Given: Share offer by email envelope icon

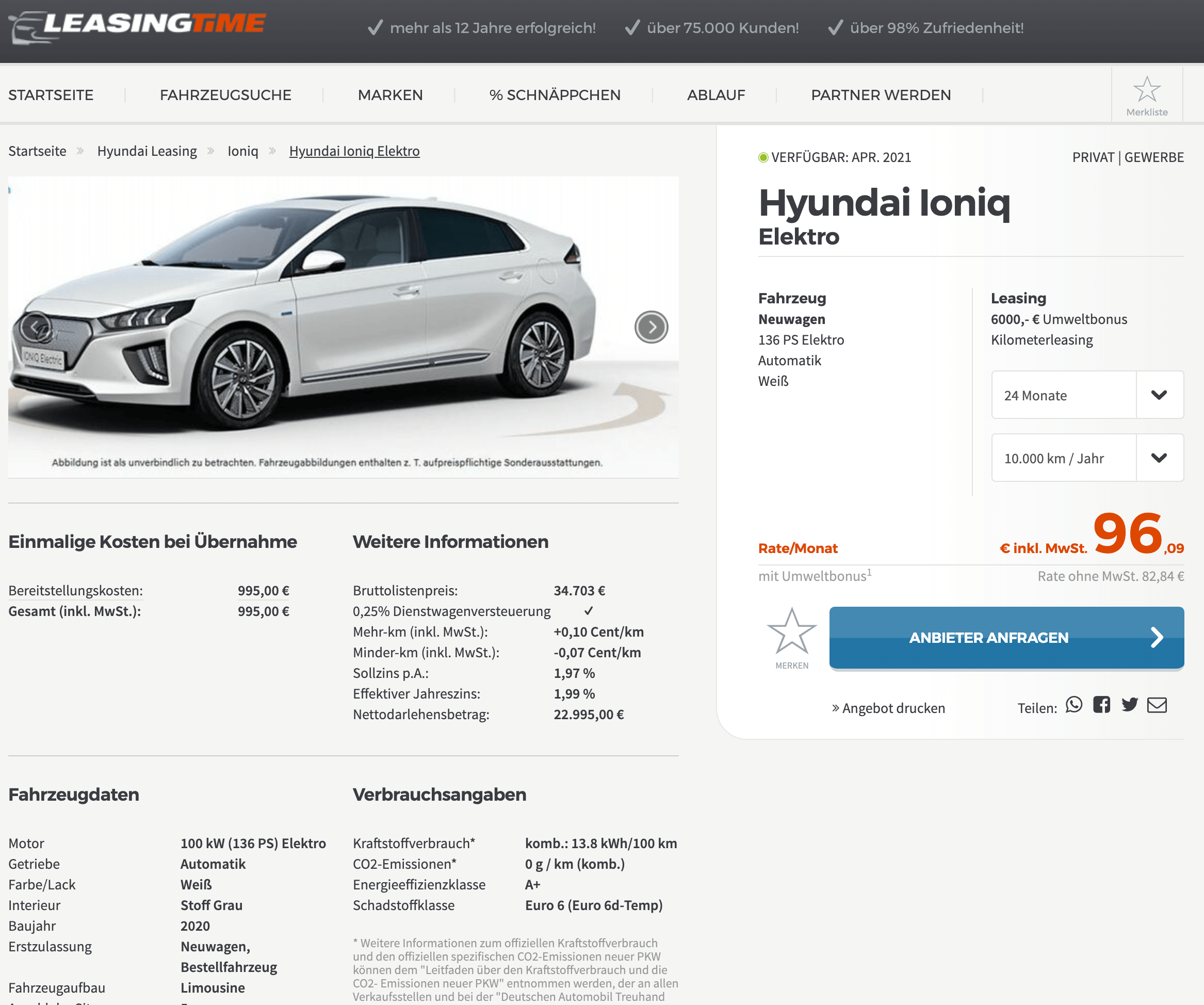Looking at the screenshot, I should tap(1157, 705).
